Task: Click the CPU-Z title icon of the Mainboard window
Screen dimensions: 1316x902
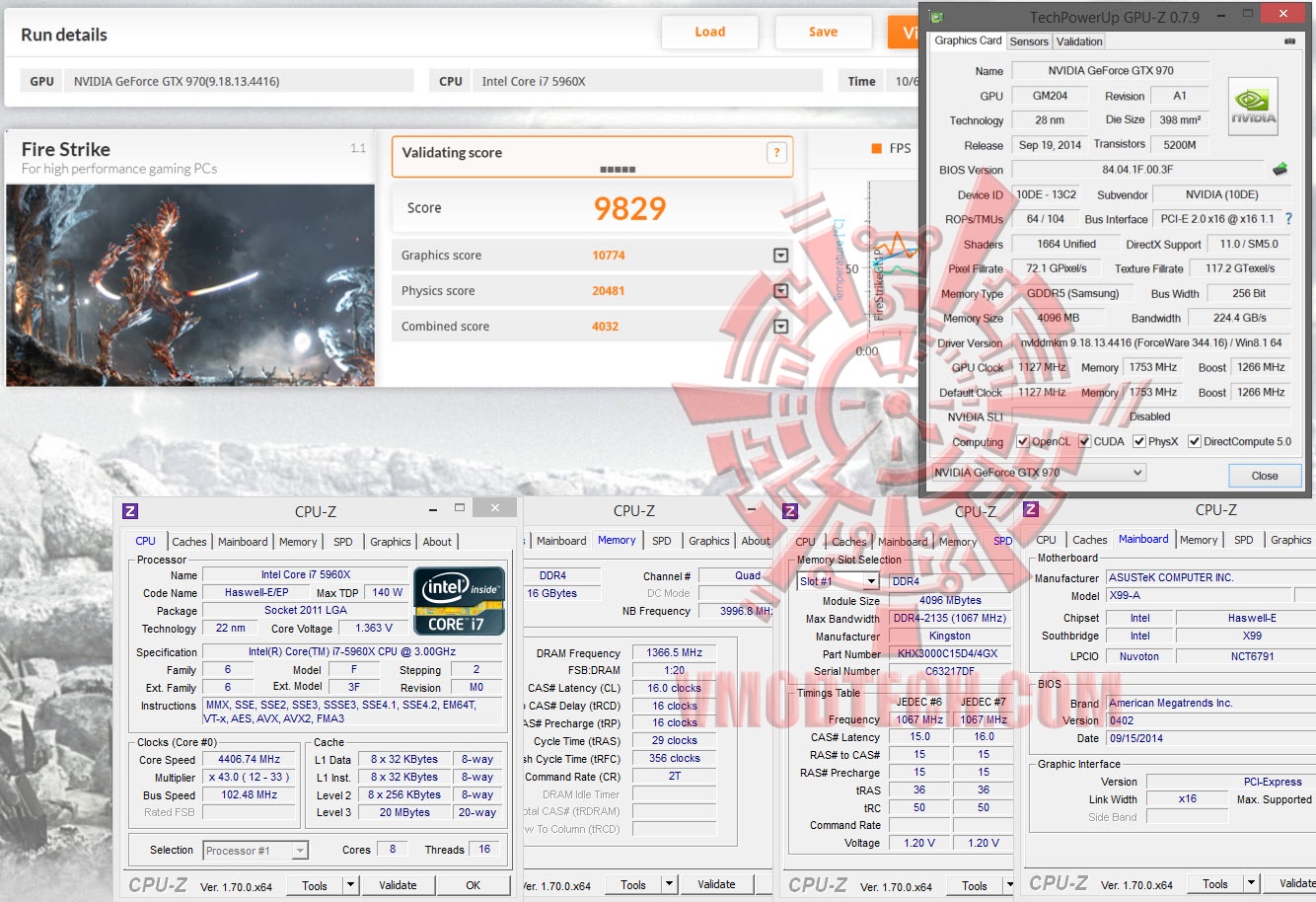Action: pos(1031,509)
